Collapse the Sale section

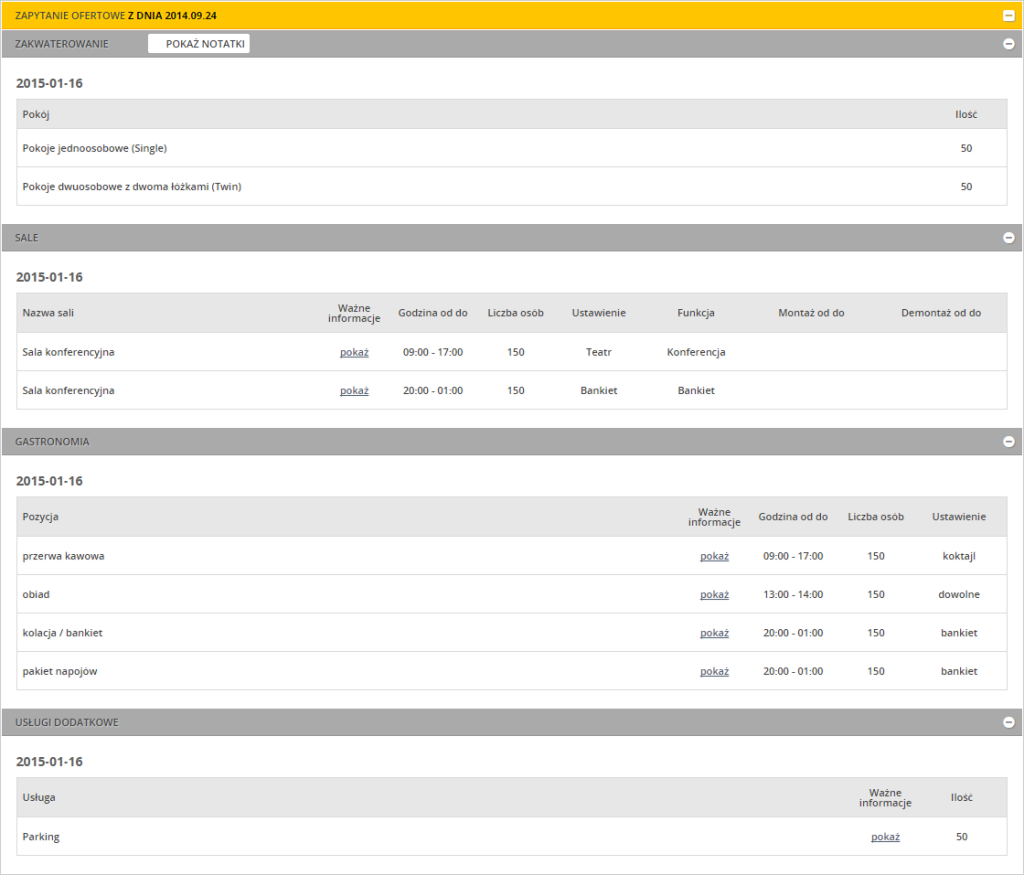coord(1008,238)
